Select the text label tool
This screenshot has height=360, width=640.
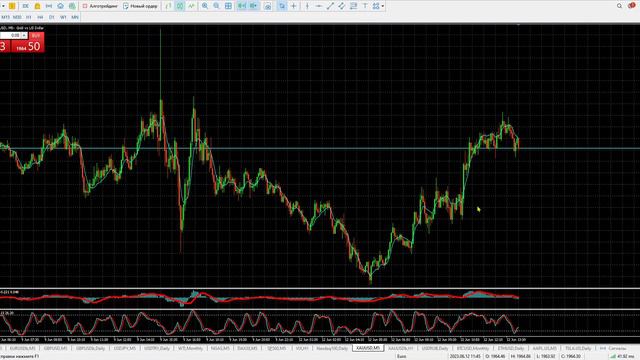click(365, 6)
